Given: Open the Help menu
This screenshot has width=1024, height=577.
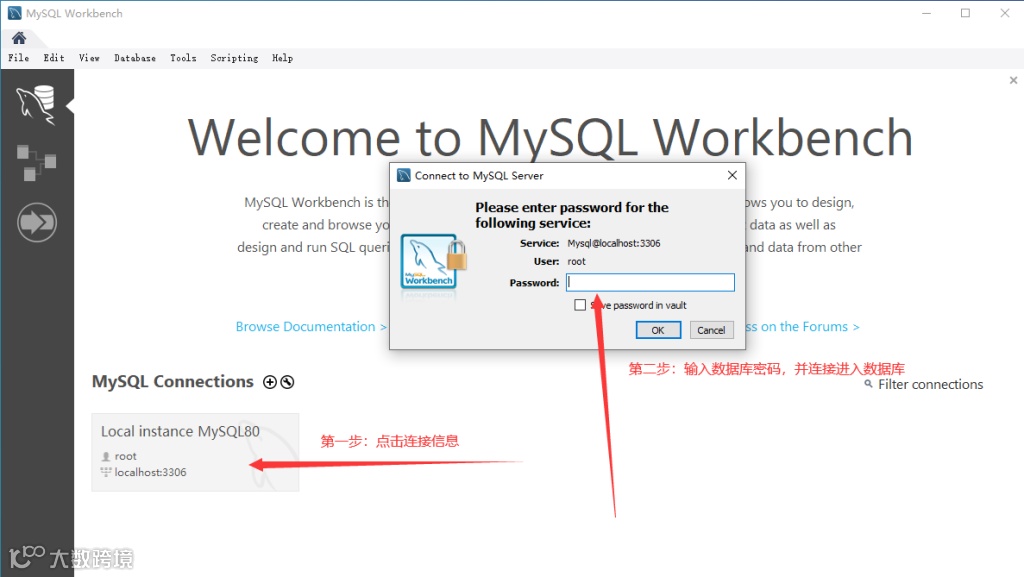Looking at the screenshot, I should pos(283,58).
